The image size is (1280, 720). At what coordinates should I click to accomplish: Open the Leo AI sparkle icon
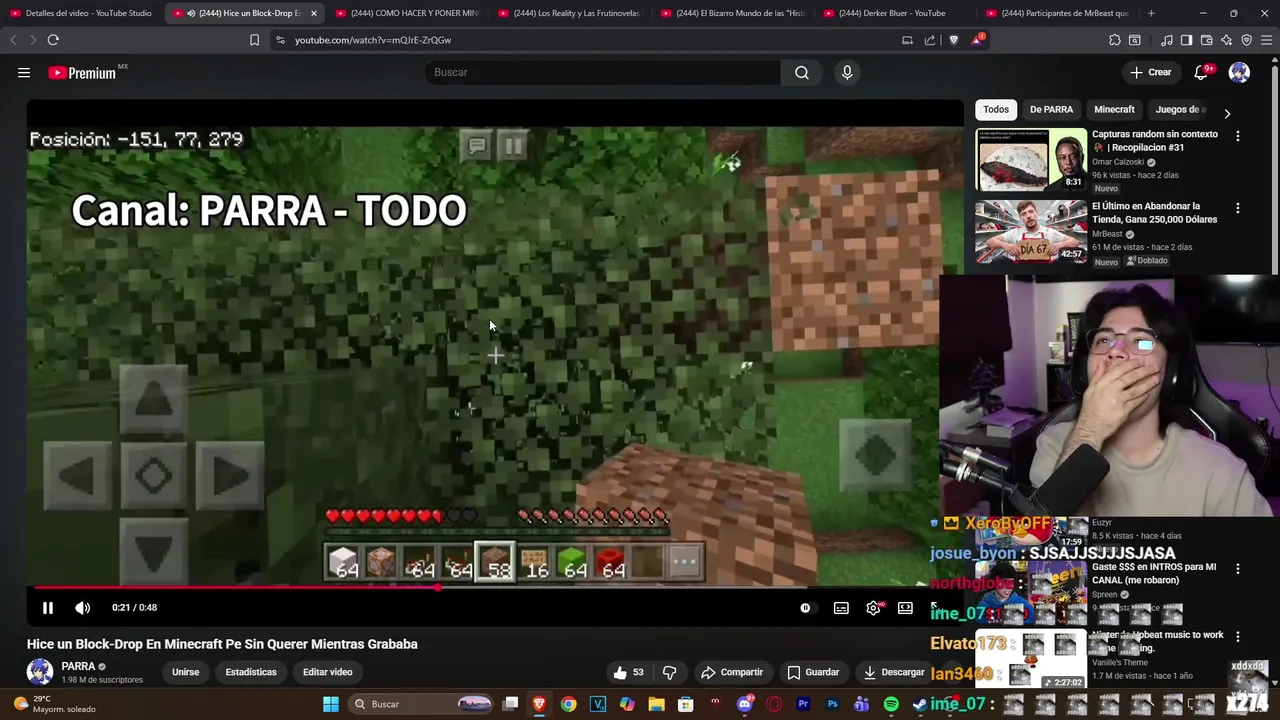(1226, 40)
